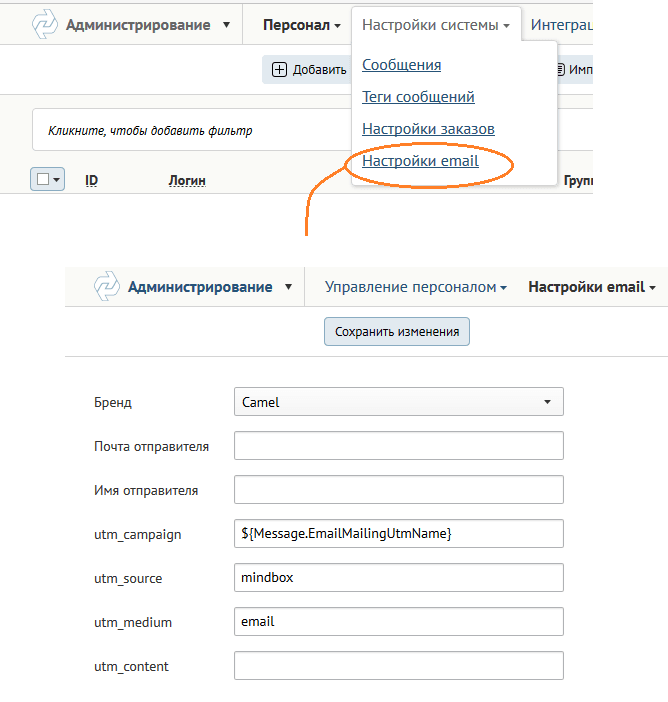Image resolution: width=668 pixels, height=702 pixels.
Task: Expand top Администрирование dropdown arrow
Action: (x=227, y=25)
